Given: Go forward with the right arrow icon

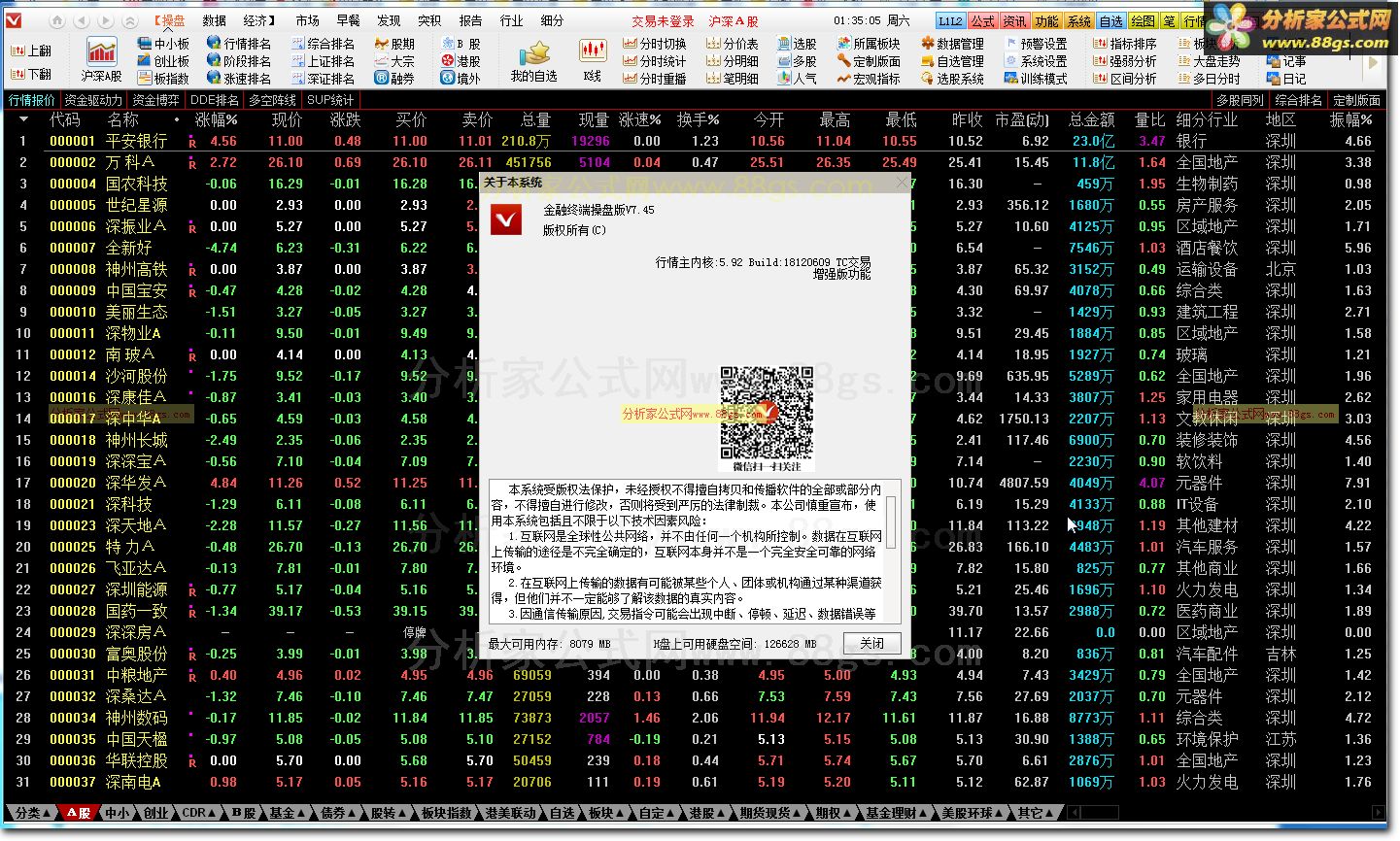Looking at the screenshot, I should click(x=107, y=20).
